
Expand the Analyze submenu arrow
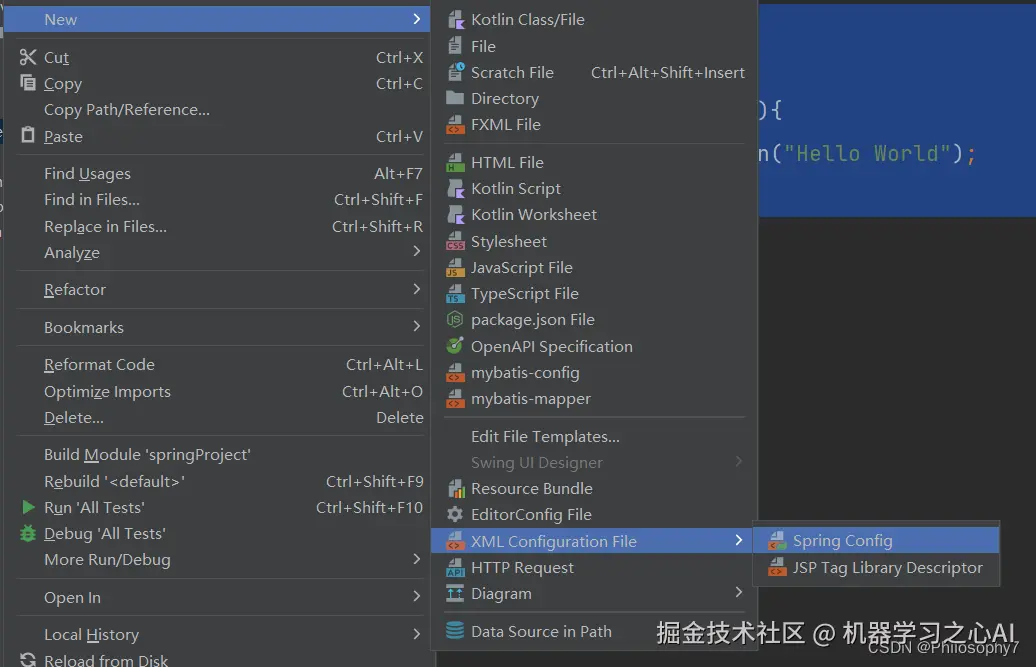[416, 251]
